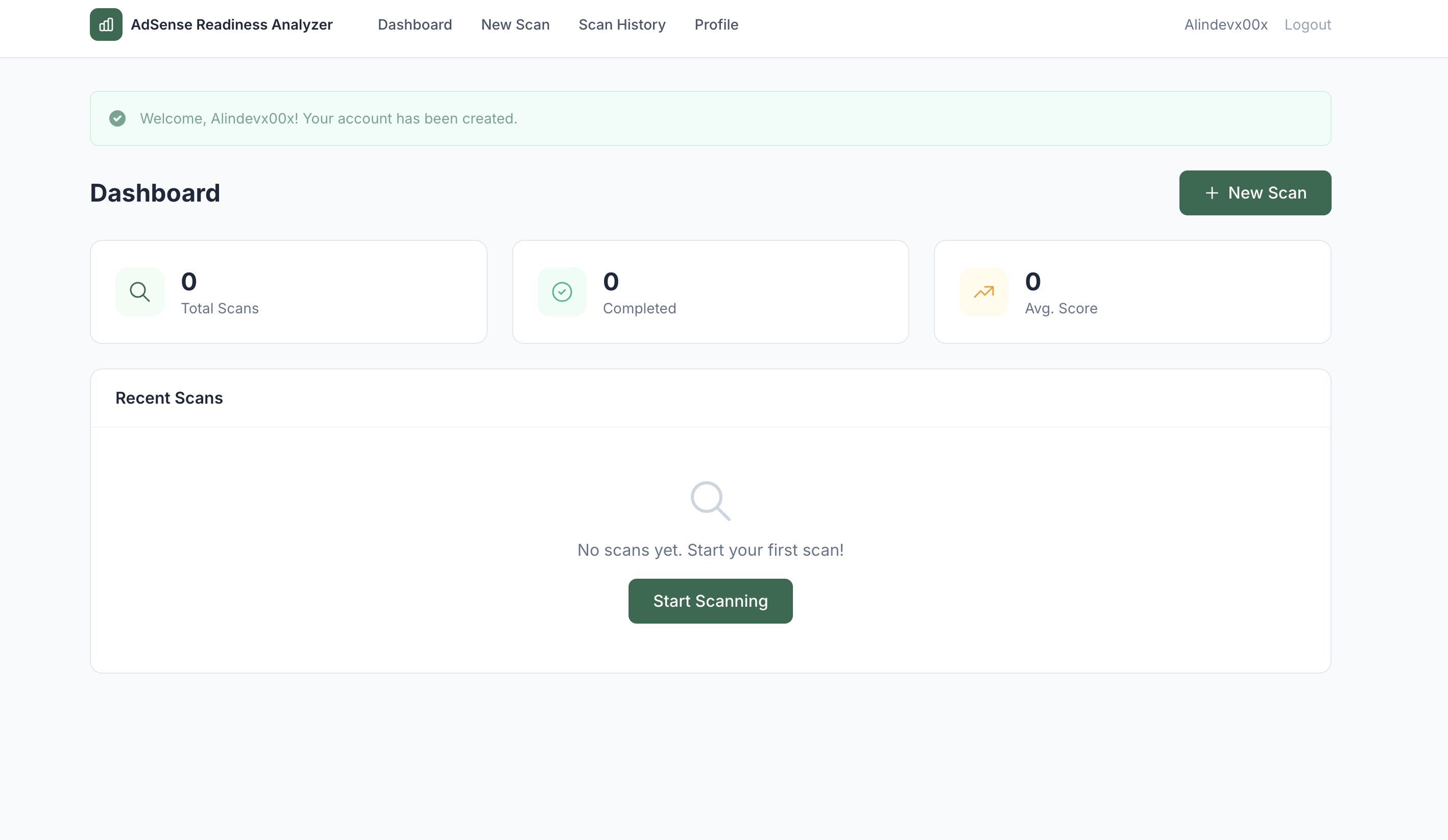Click AdSense Readiness Analyzer brand title

[x=232, y=24]
